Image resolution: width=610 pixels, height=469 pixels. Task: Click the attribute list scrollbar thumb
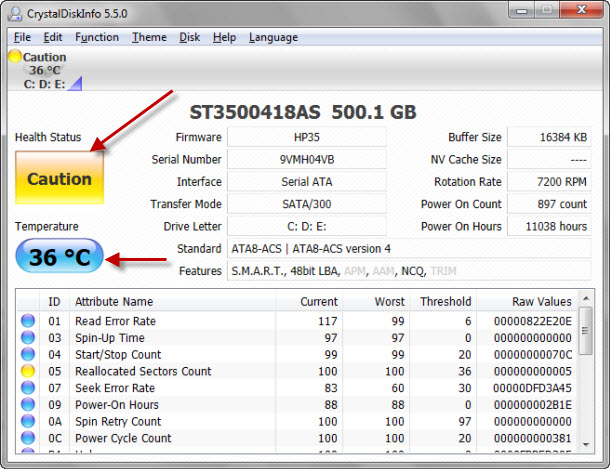[585, 331]
